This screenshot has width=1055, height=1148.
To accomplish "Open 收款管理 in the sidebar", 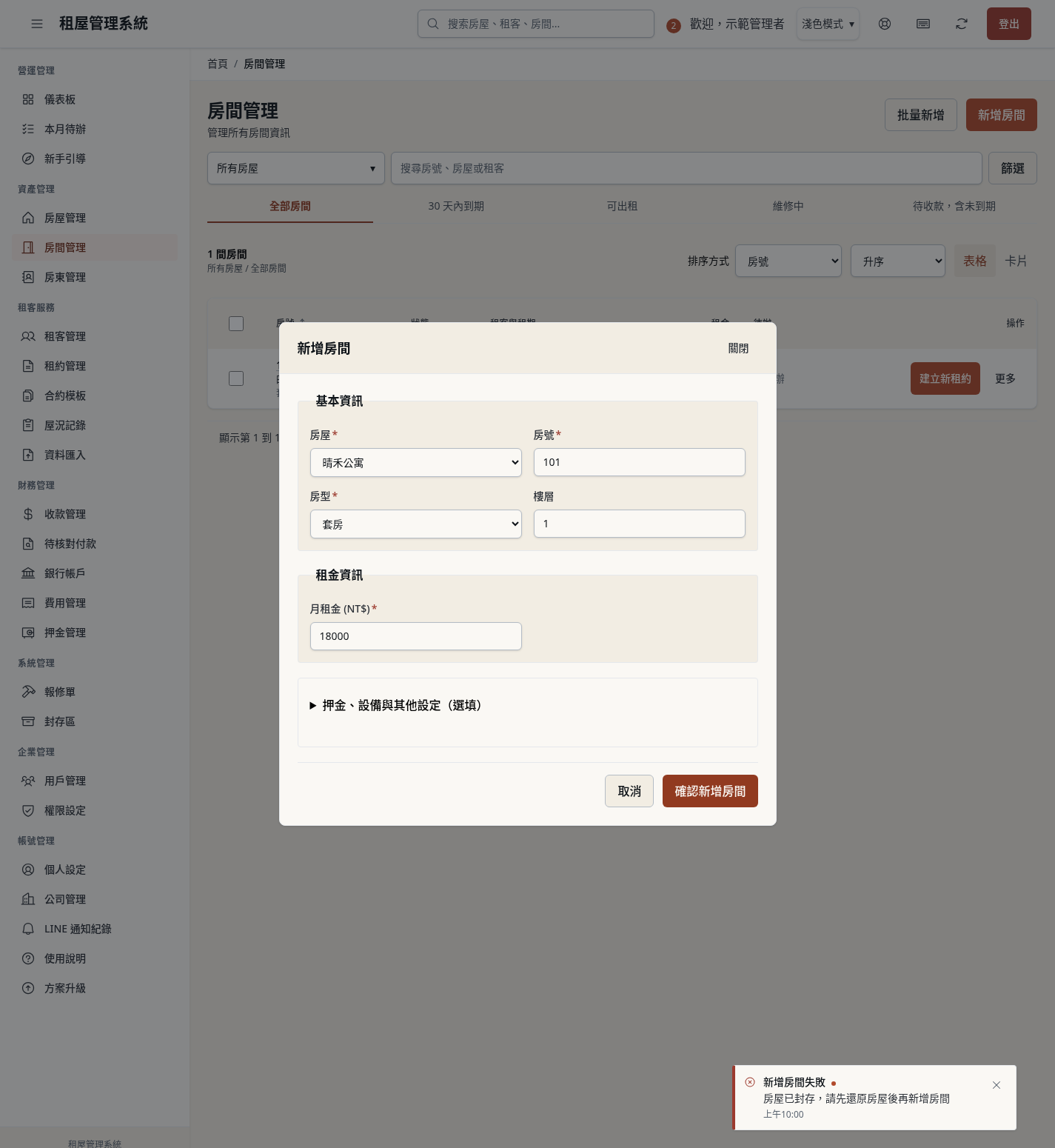I will point(95,514).
